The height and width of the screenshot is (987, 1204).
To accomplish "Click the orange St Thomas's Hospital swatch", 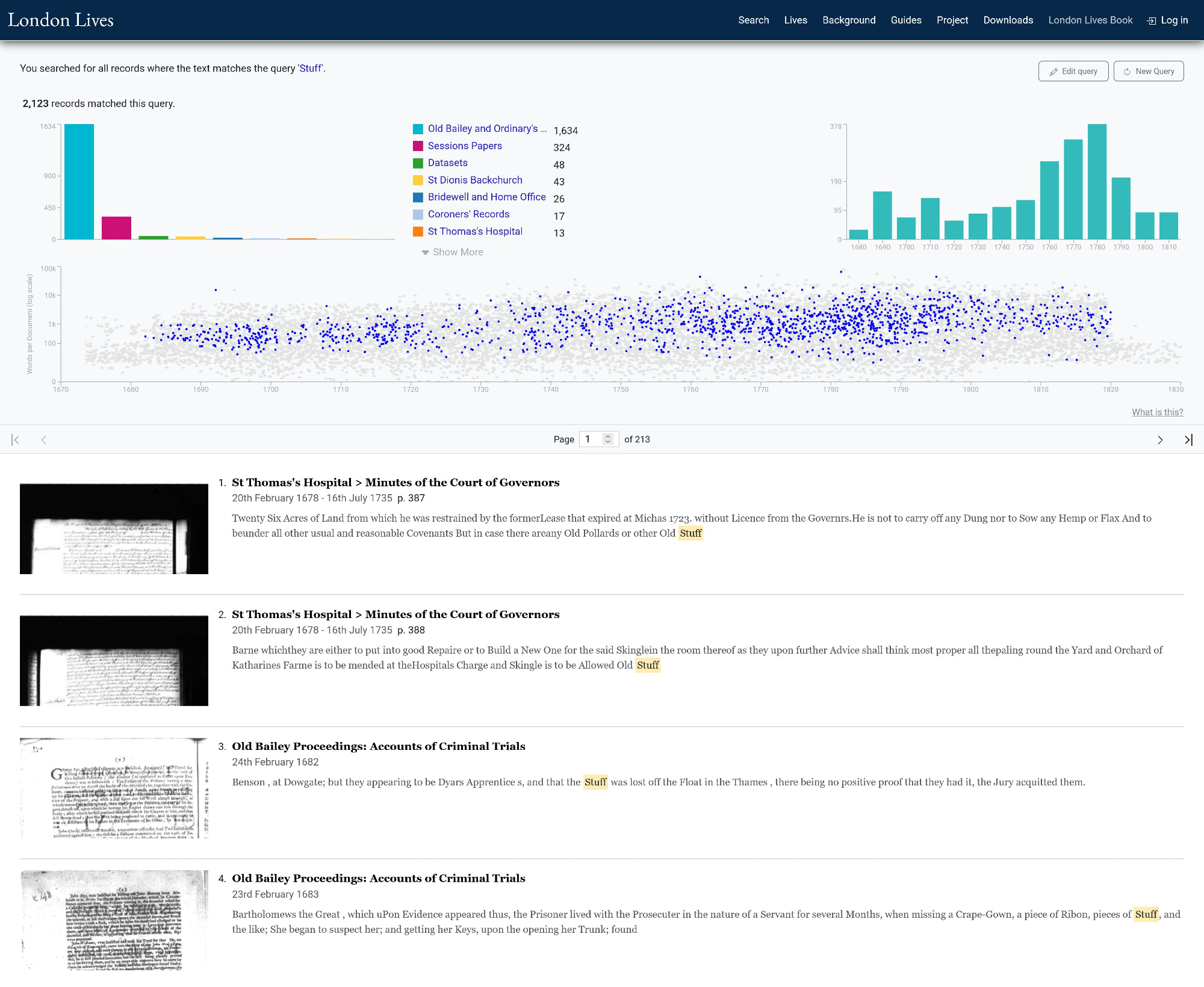I will [418, 232].
